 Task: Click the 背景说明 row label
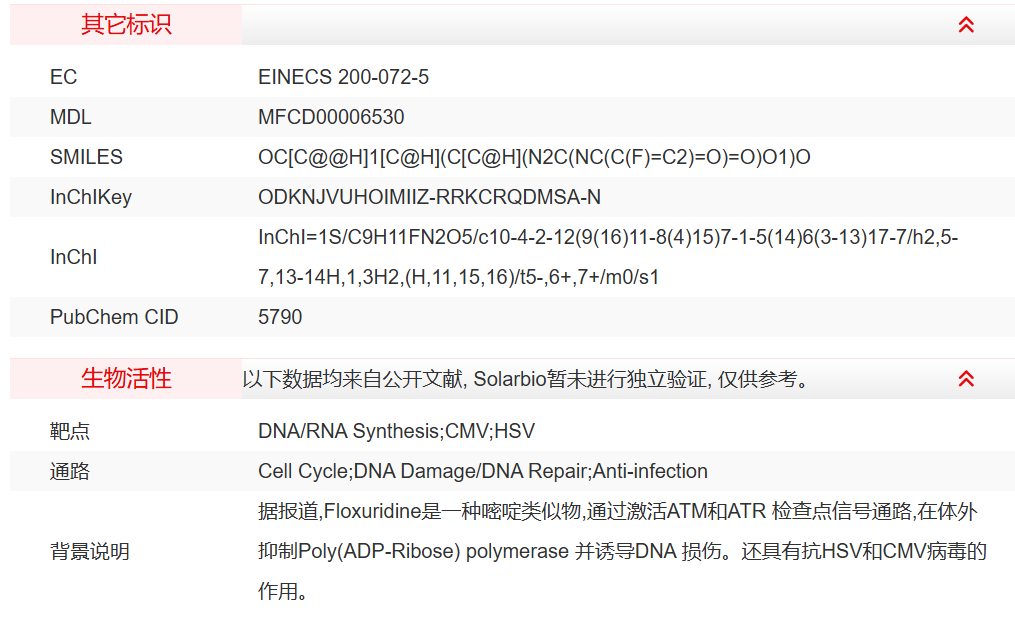pos(90,551)
